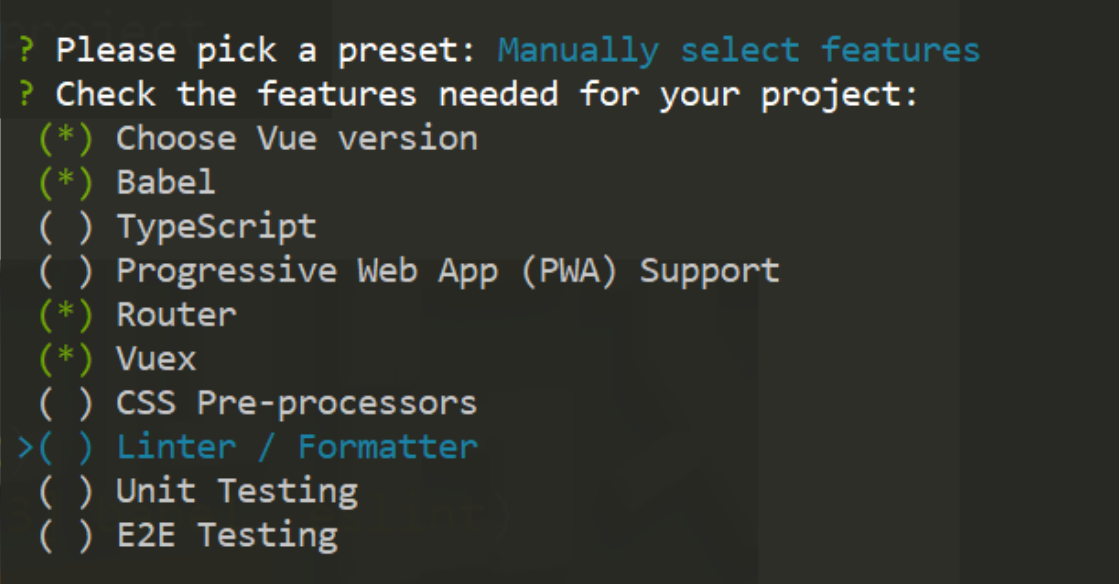
Task: Check the CSS Pre-processors checkbox
Action: click(x=66, y=403)
